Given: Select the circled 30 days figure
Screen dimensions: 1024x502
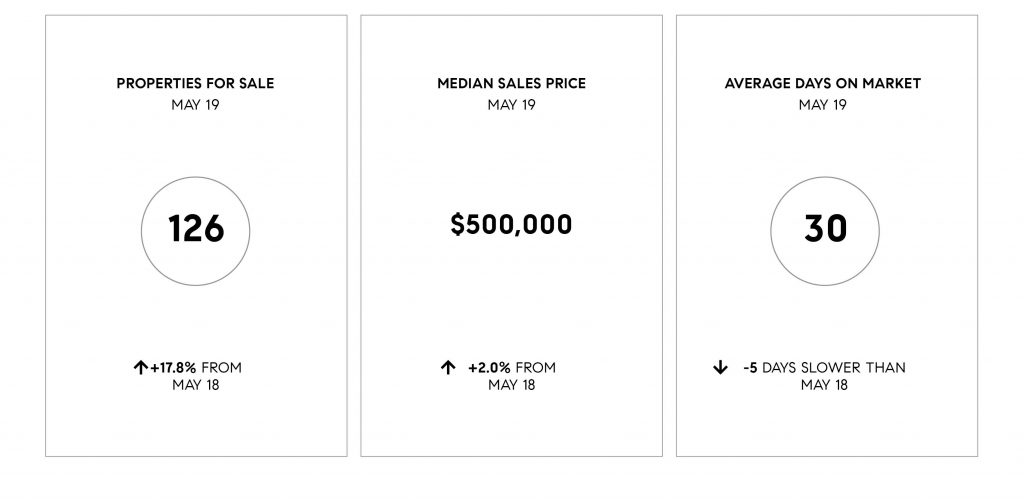Looking at the screenshot, I should [x=825, y=231].
